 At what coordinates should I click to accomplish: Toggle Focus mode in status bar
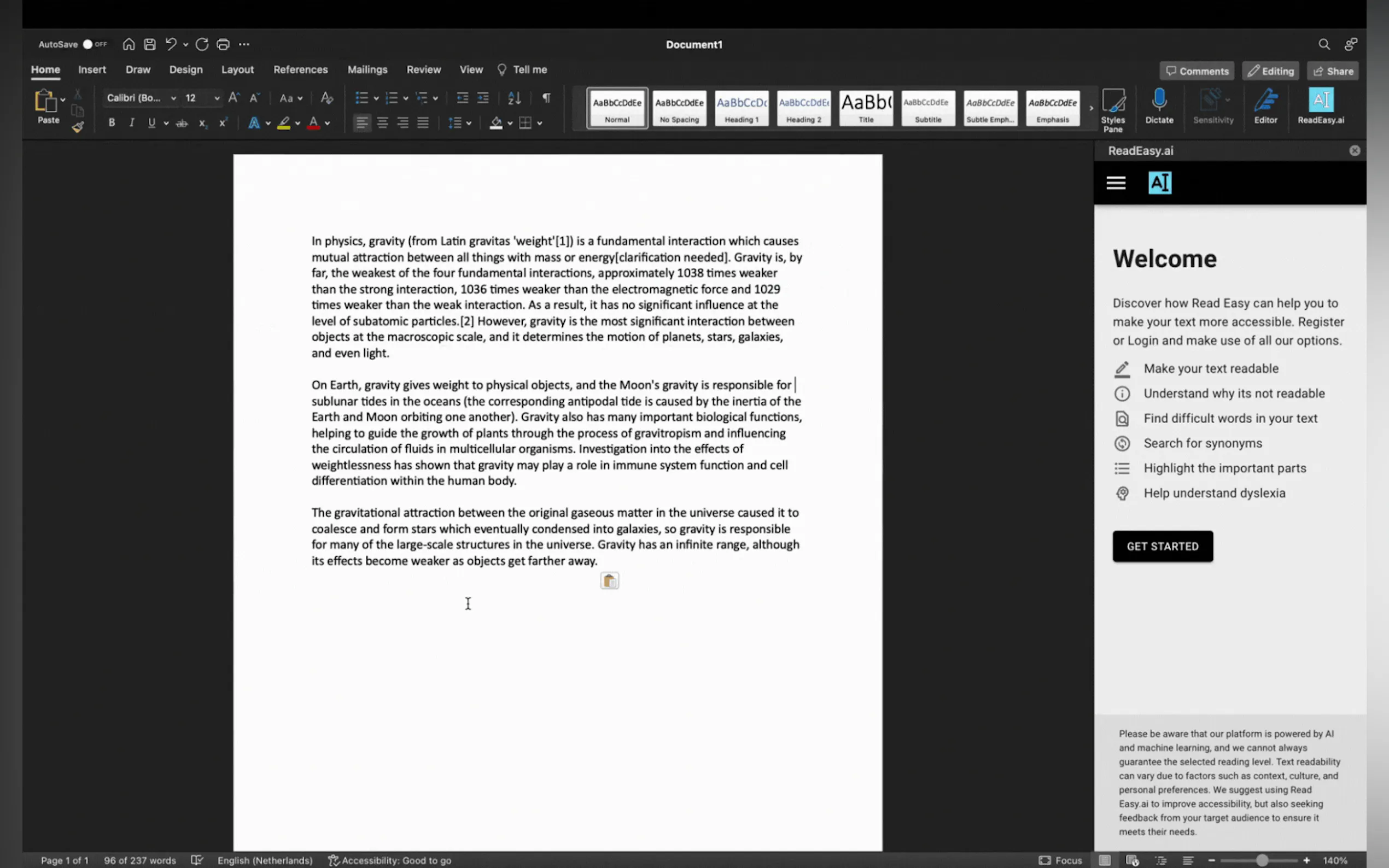tap(1060, 860)
